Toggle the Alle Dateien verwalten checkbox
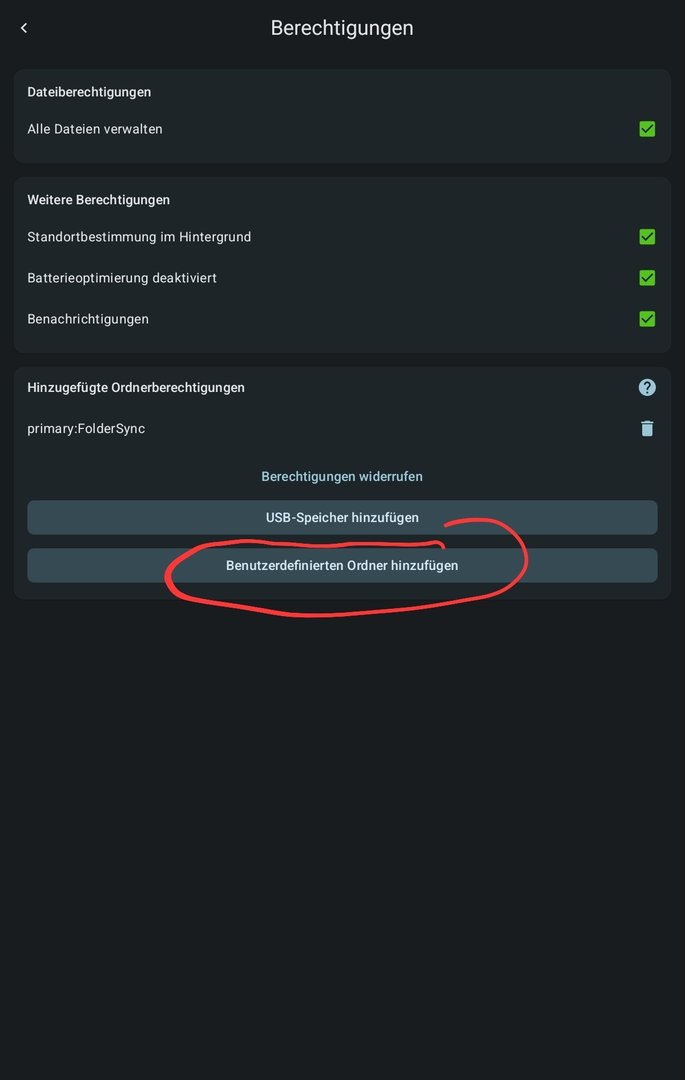 647,129
